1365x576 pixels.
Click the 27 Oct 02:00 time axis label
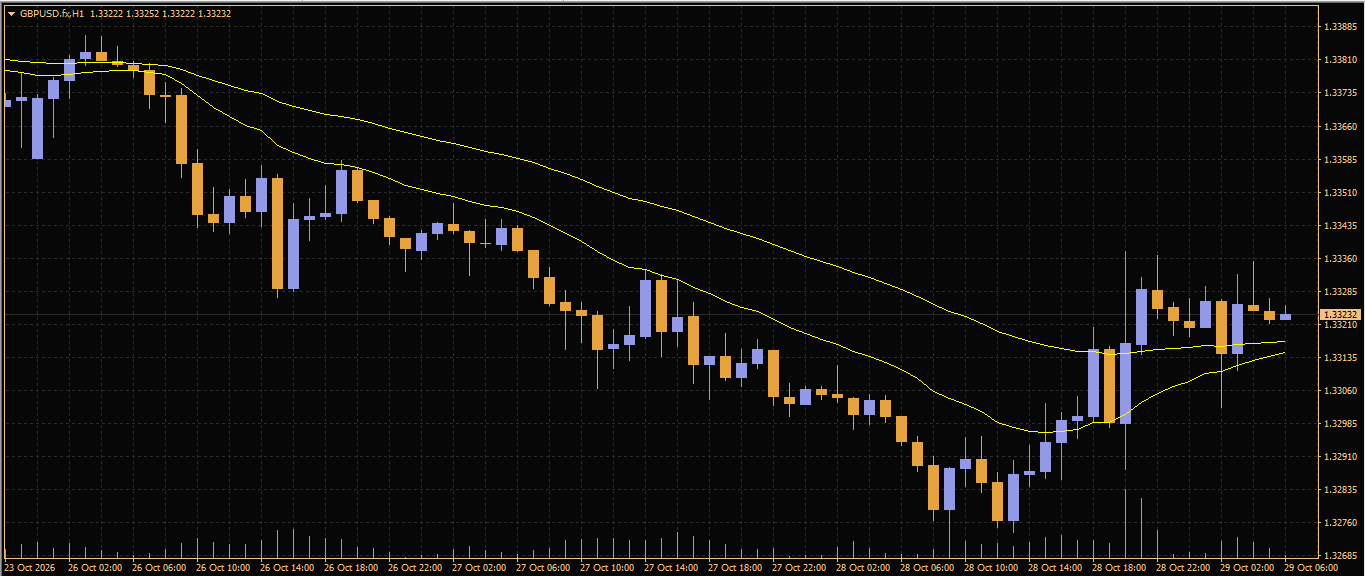[480, 567]
